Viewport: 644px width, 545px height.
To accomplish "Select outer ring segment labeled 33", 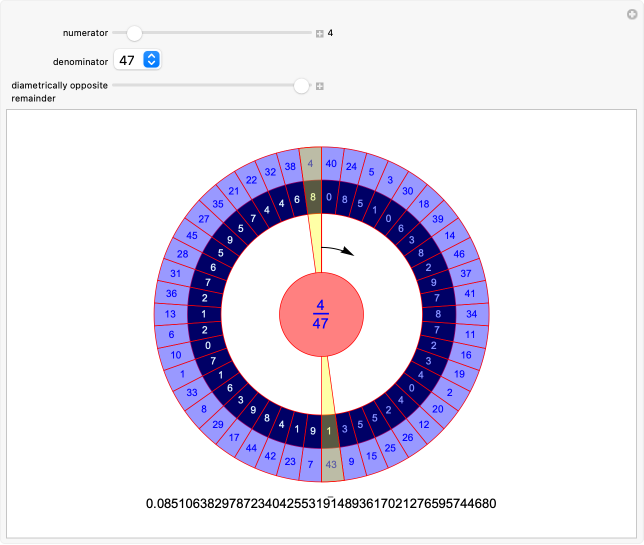I will [x=191, y=391].
